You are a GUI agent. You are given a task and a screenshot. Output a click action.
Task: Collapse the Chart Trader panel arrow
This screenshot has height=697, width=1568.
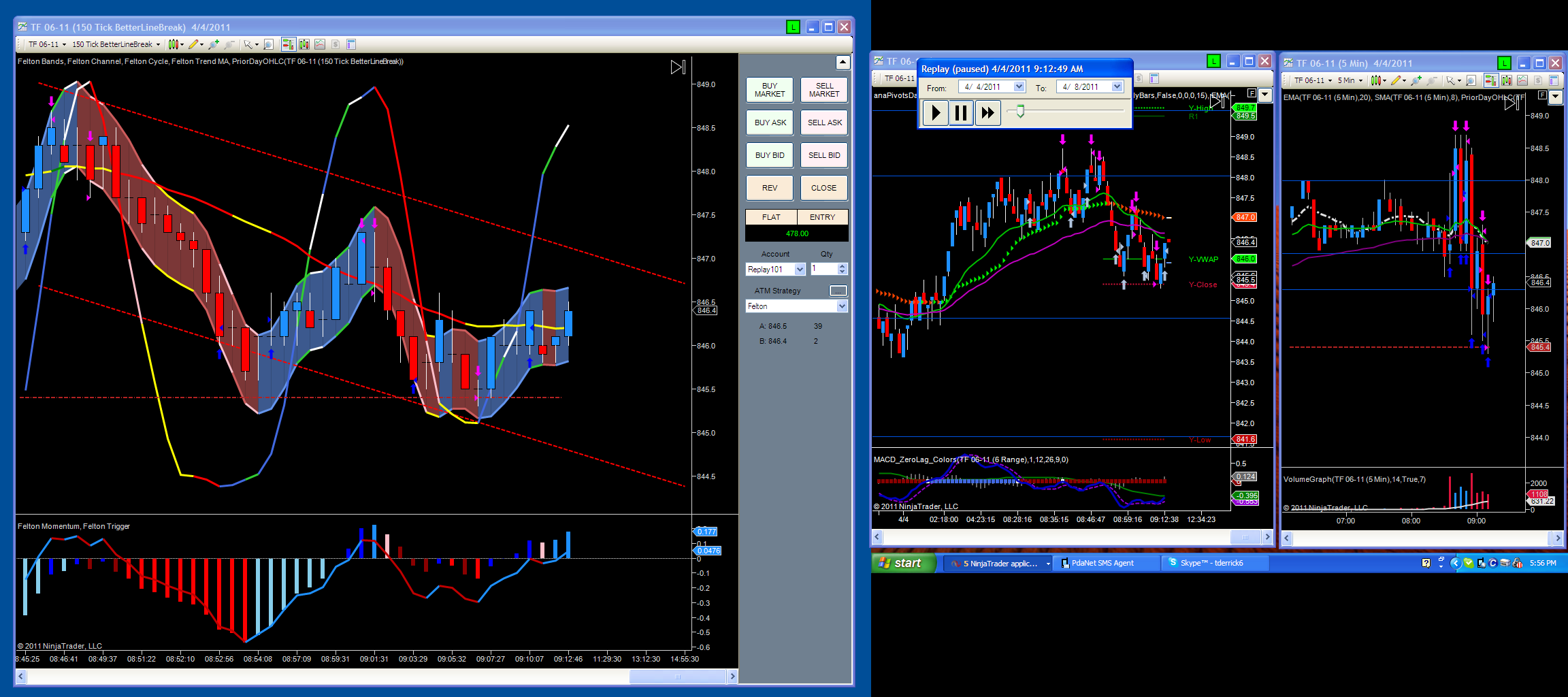pyautogui.click(x=843, y=63)
